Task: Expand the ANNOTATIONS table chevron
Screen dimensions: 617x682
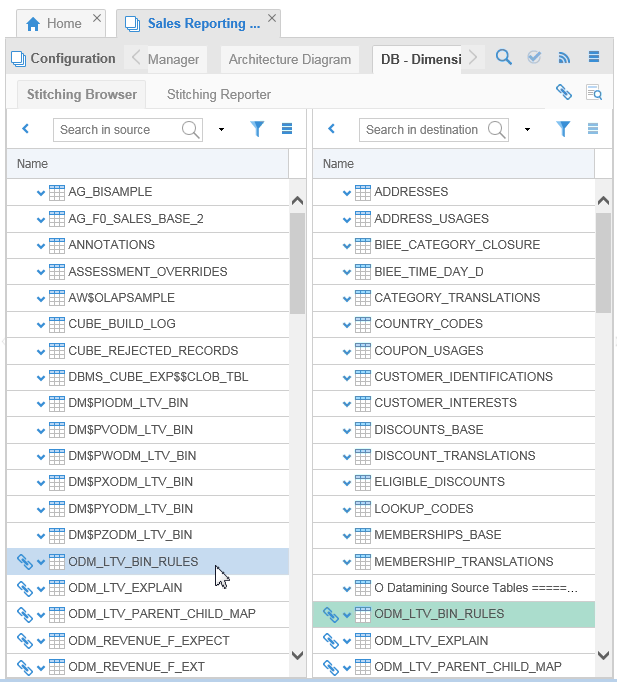Action: (41, 246)
